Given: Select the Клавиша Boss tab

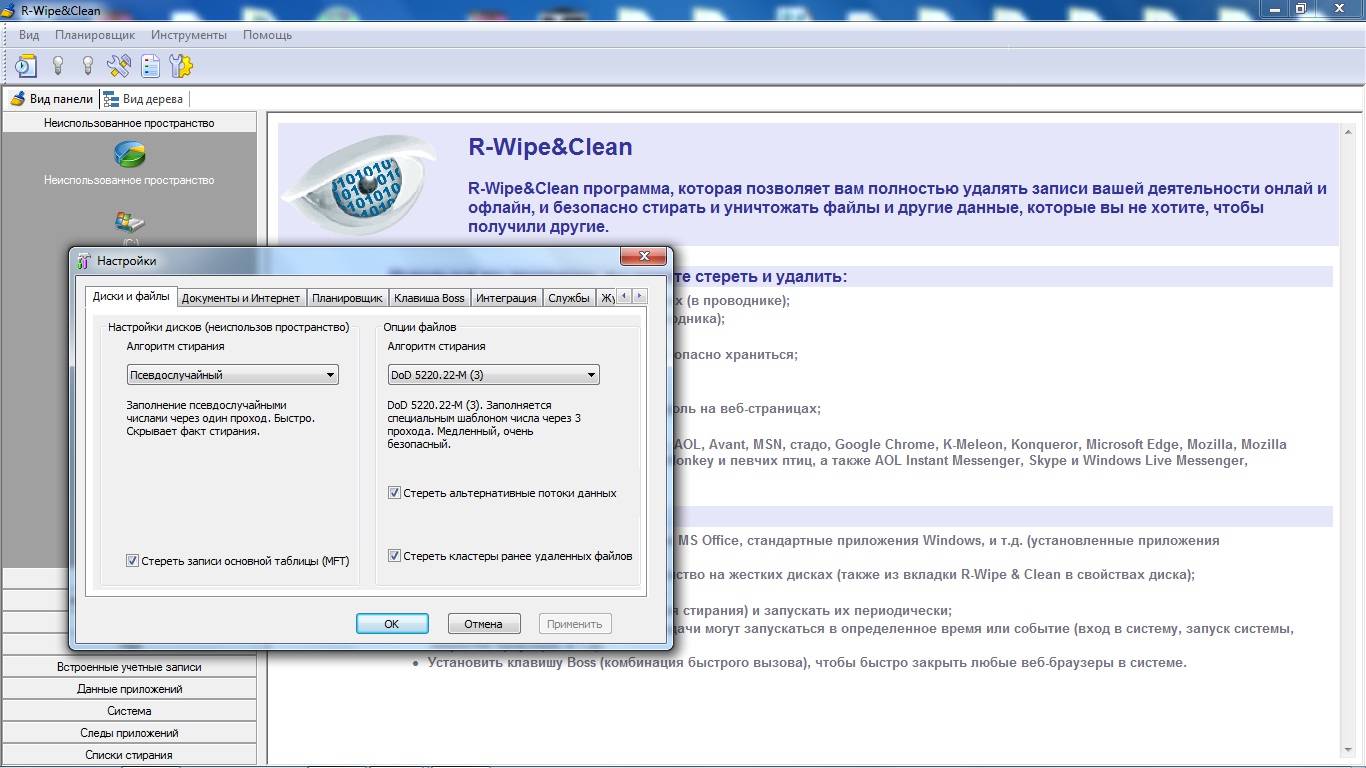Looking at the screenshot, I should tap(429, 298).
